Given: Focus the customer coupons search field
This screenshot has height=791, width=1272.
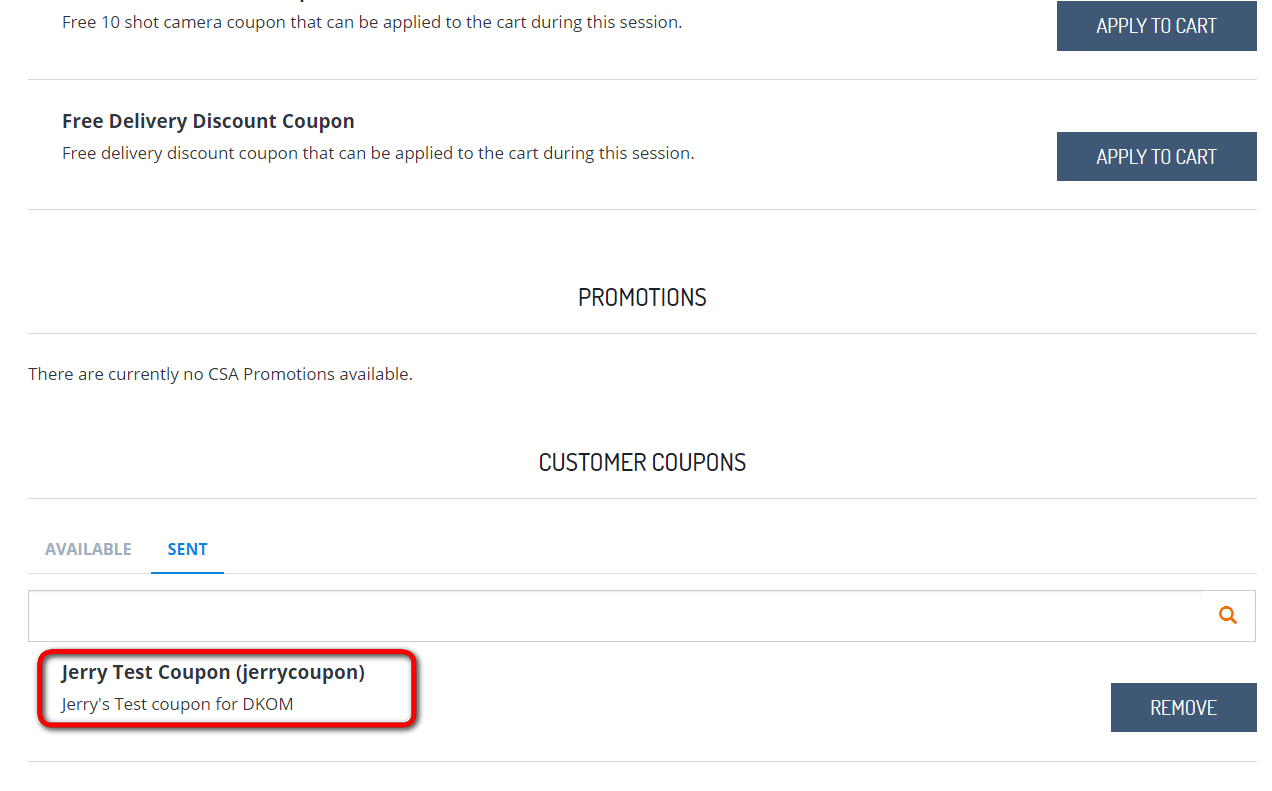Looking at the screenshot, I should [x=616, y=616].
